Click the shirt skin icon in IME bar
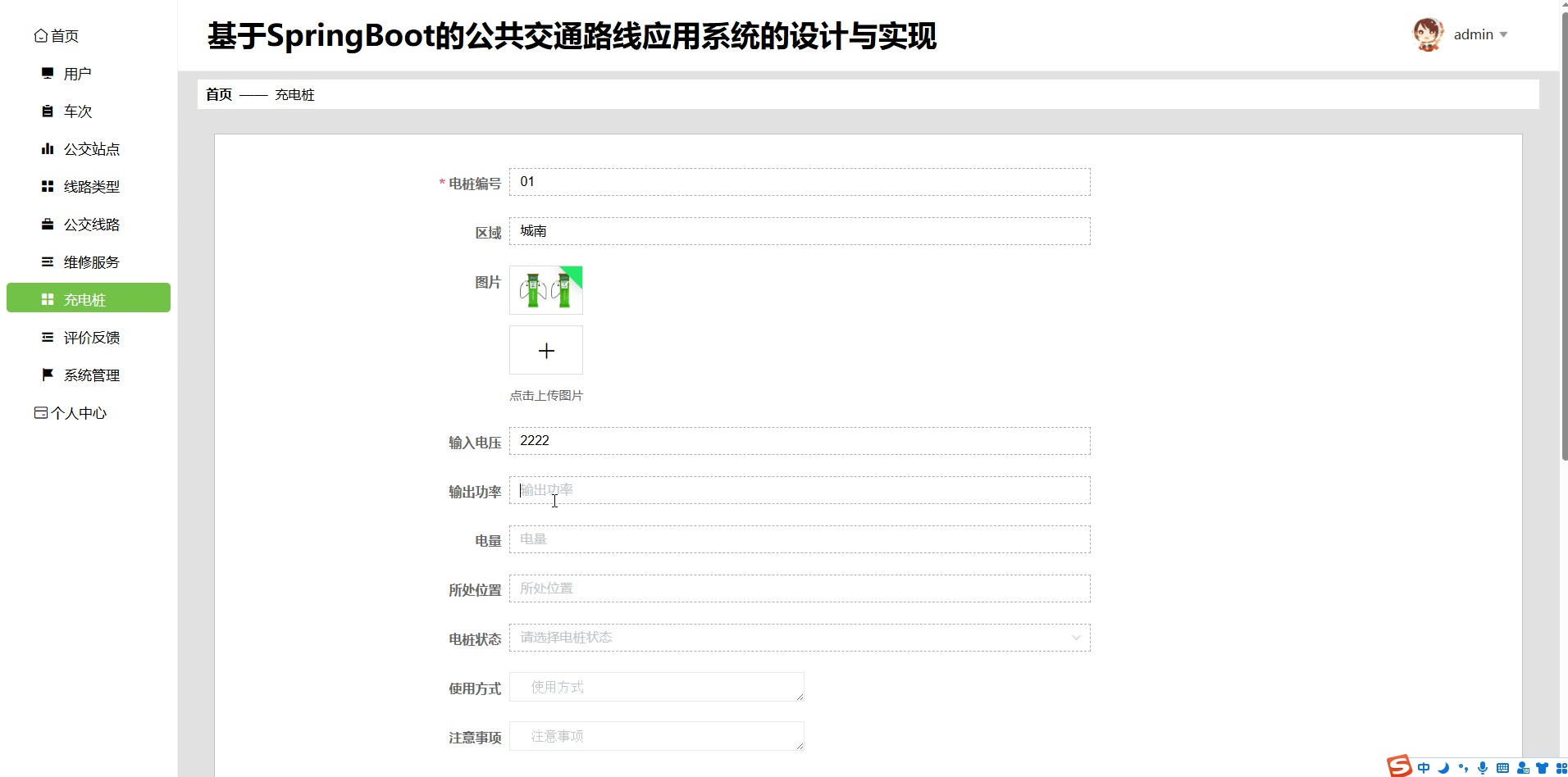 (x=1543, y=768)
